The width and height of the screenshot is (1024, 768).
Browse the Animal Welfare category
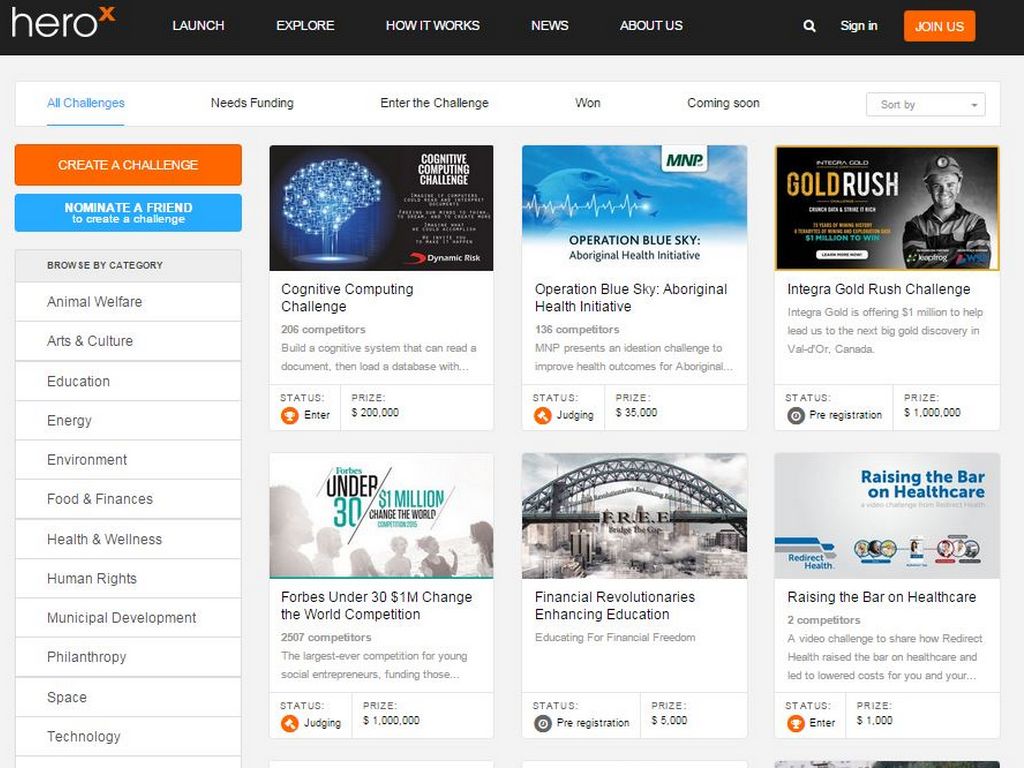95,302
